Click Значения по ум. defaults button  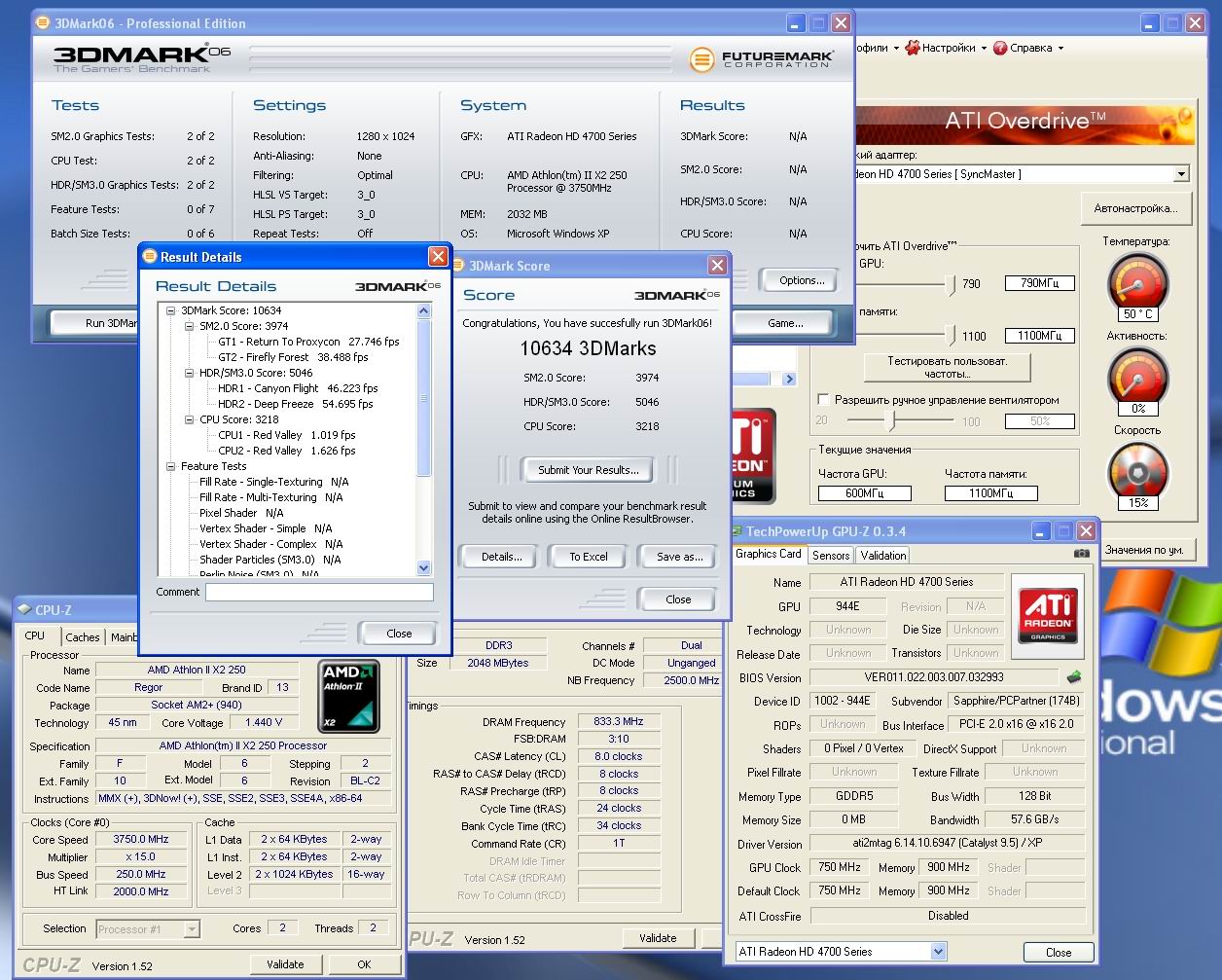[1144, 550]
